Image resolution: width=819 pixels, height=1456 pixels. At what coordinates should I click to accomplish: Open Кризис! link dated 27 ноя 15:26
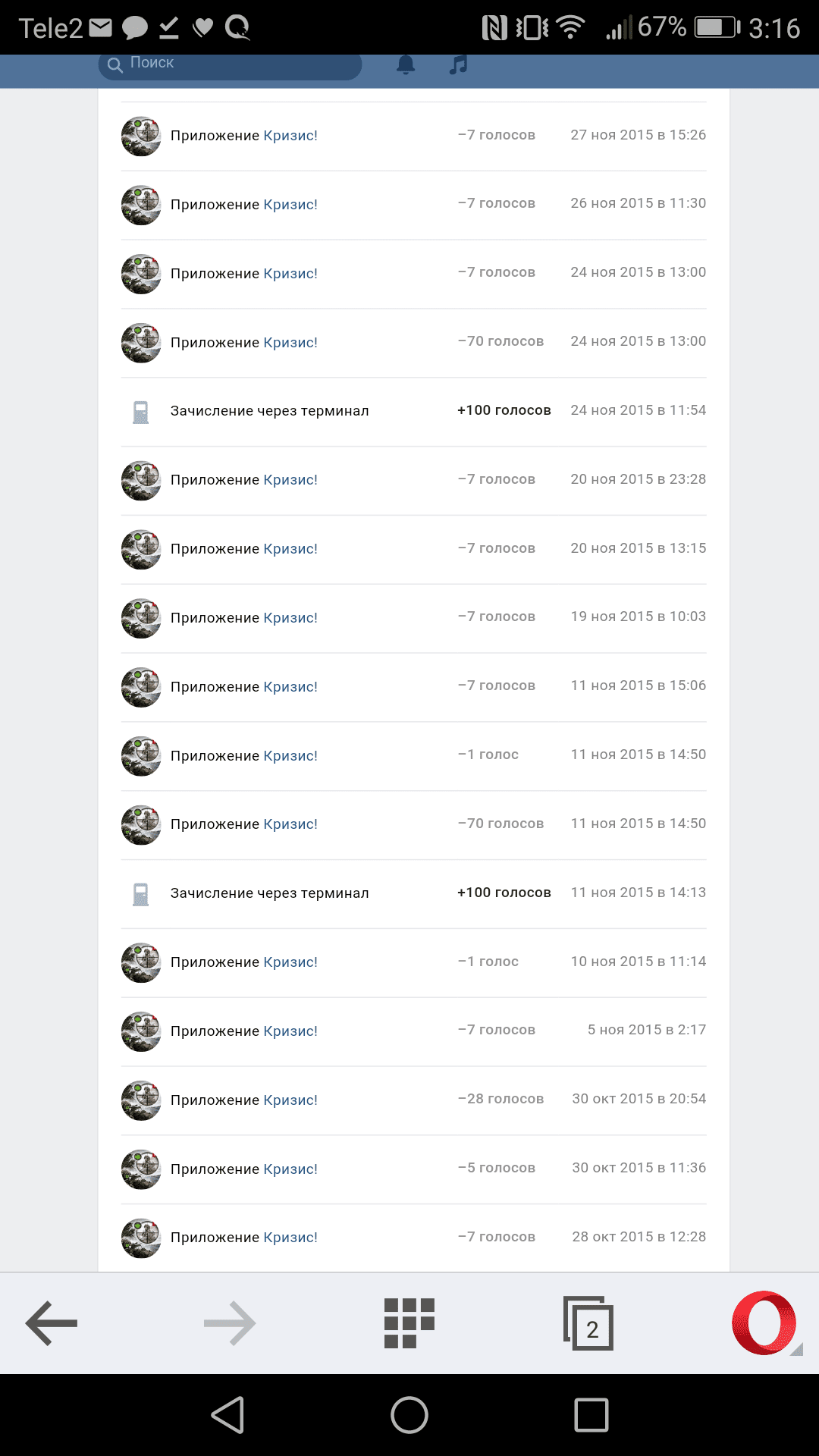pos(290,136)
